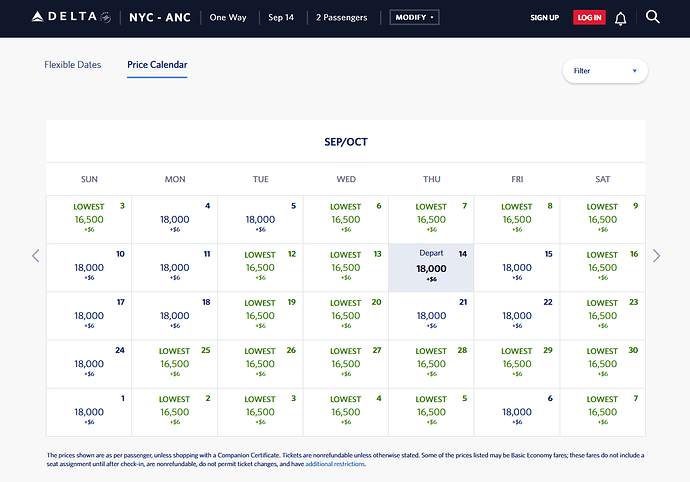The image size is (690, 482).
Task: Select Sep 21 fare cell
Action: click(x=431, y=316)
